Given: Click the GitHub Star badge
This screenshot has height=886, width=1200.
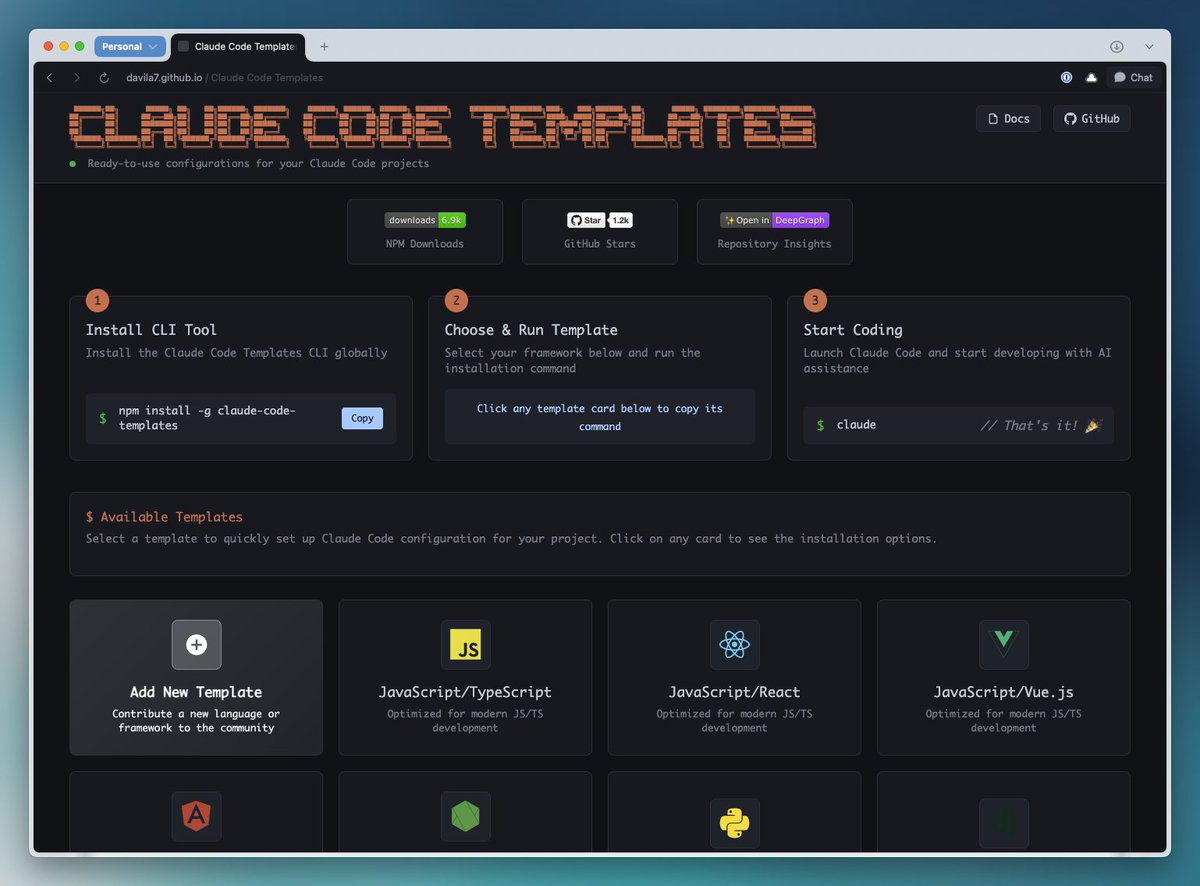Looking at the screenshot, I should click(586, 220).
